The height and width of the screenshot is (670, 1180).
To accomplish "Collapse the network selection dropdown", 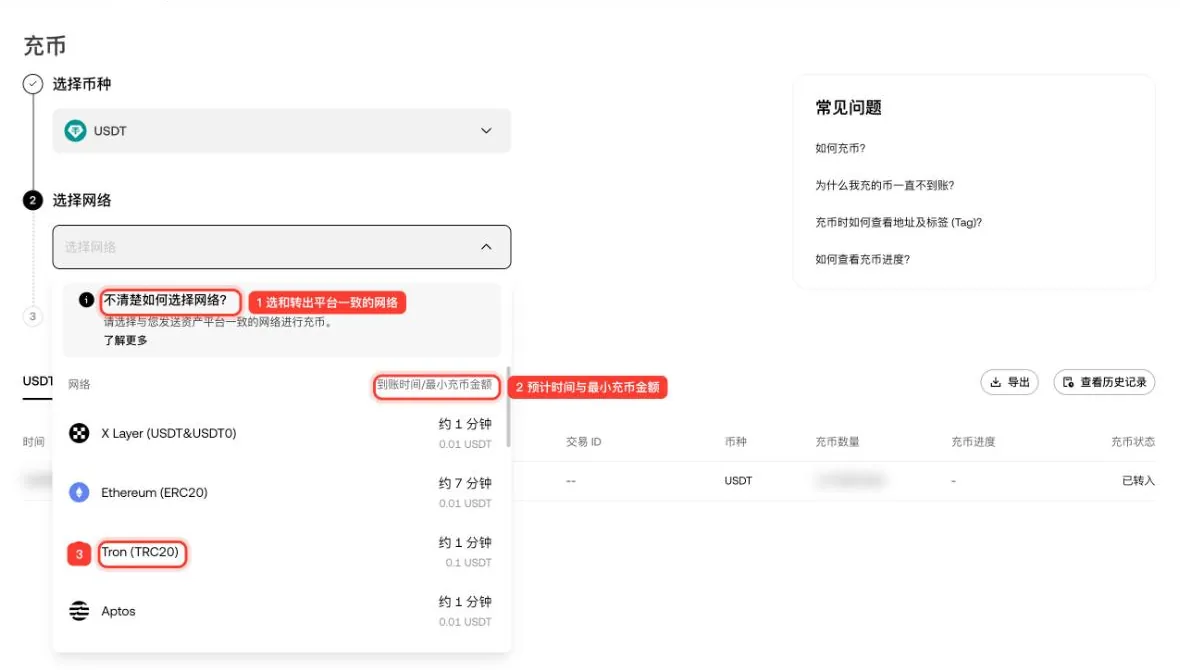I will pyautogui.click(x=281, y=247).
